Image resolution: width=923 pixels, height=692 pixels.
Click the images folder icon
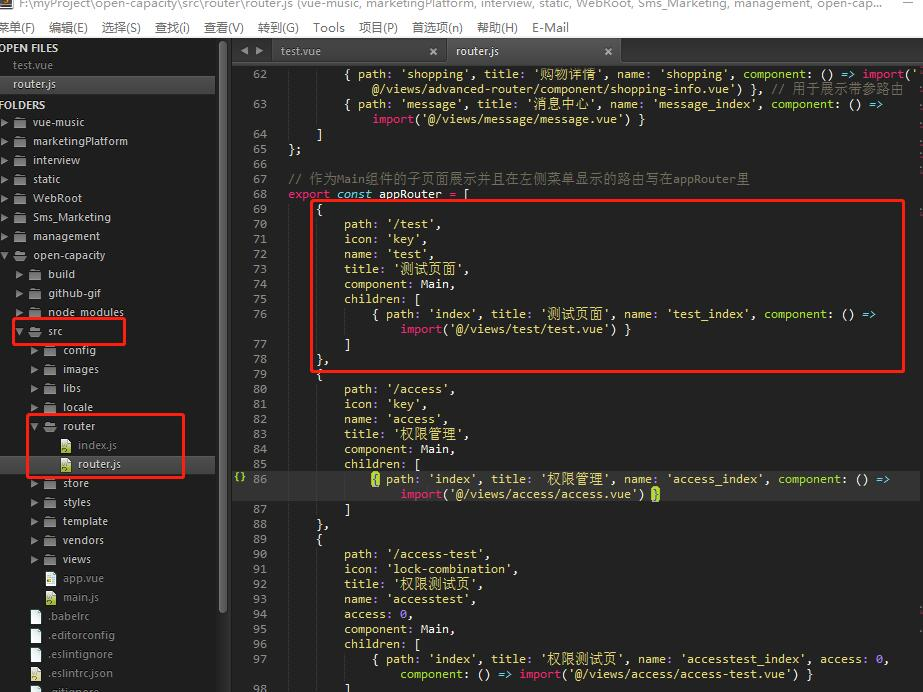50,369
